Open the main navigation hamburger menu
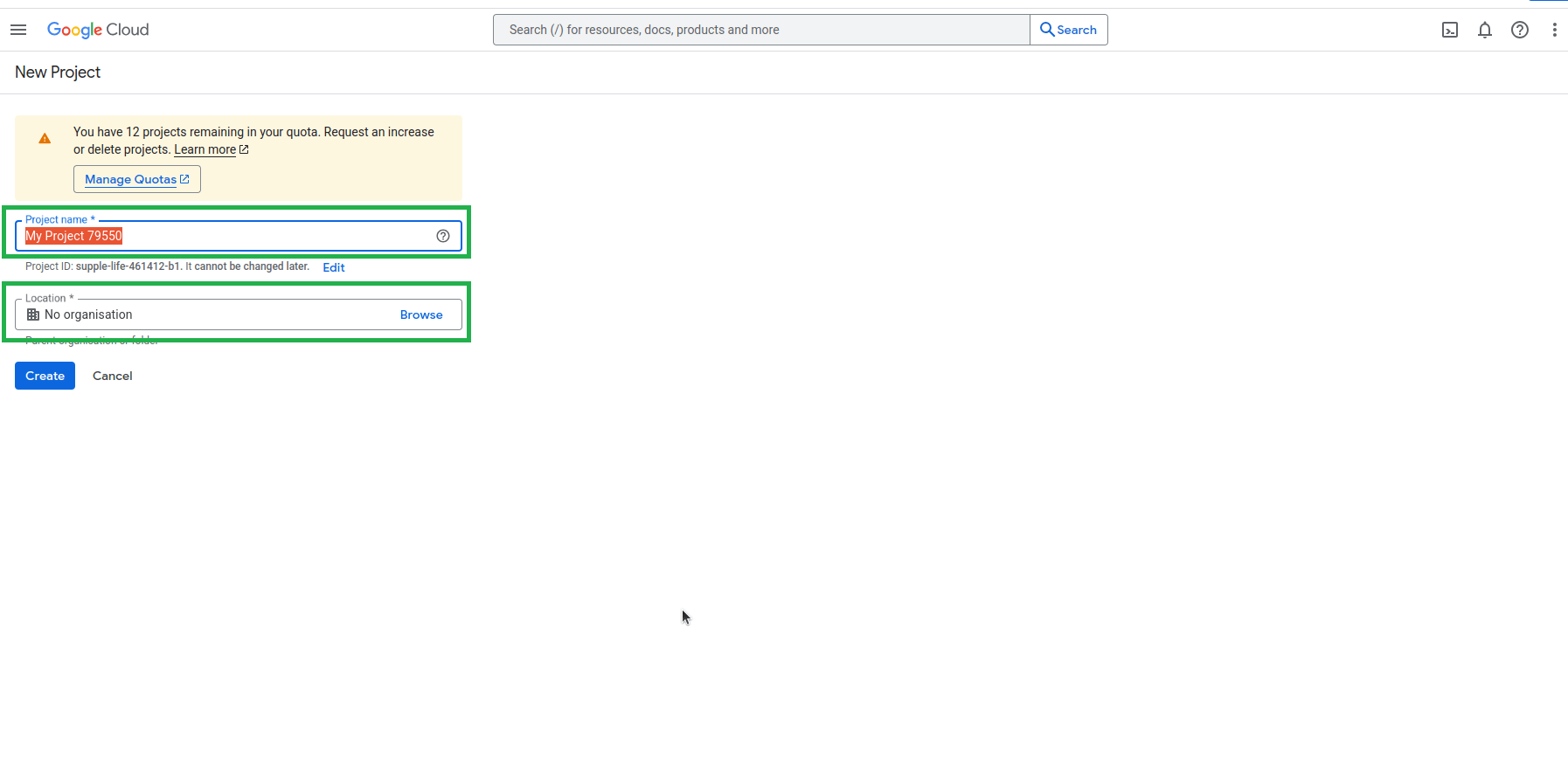1568x774 pixels. pos(18,30)
